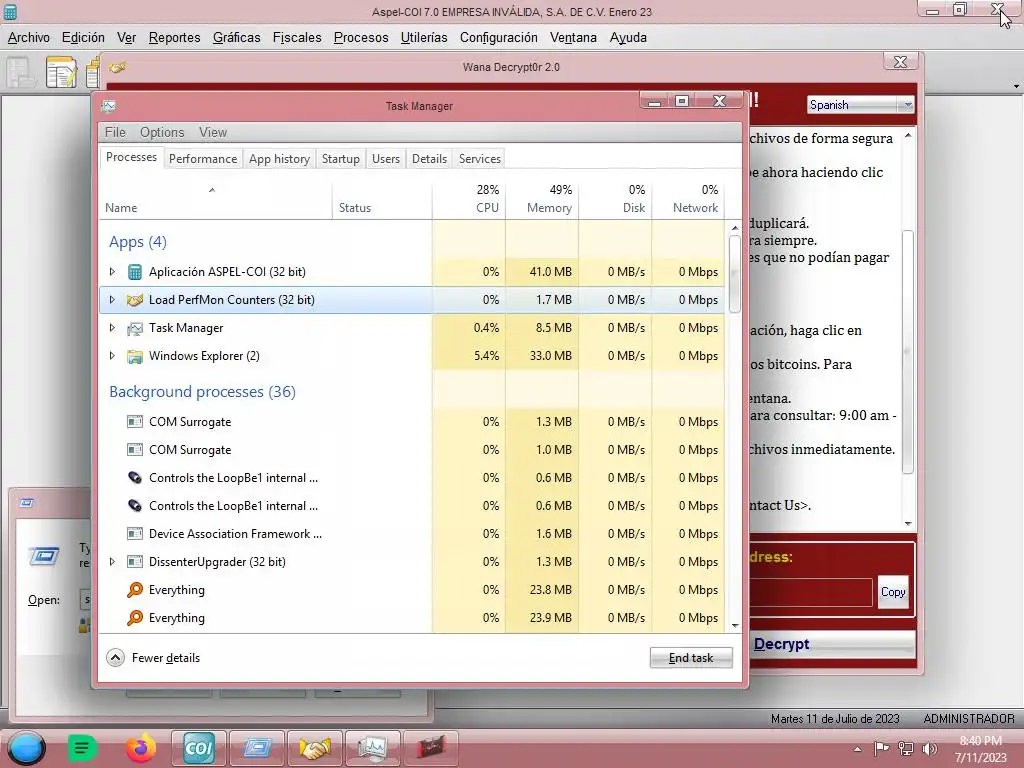This screenshot has width=1024, height=768.
Task: Click the Aspel-COI title bar app icon
Action: 10,12
